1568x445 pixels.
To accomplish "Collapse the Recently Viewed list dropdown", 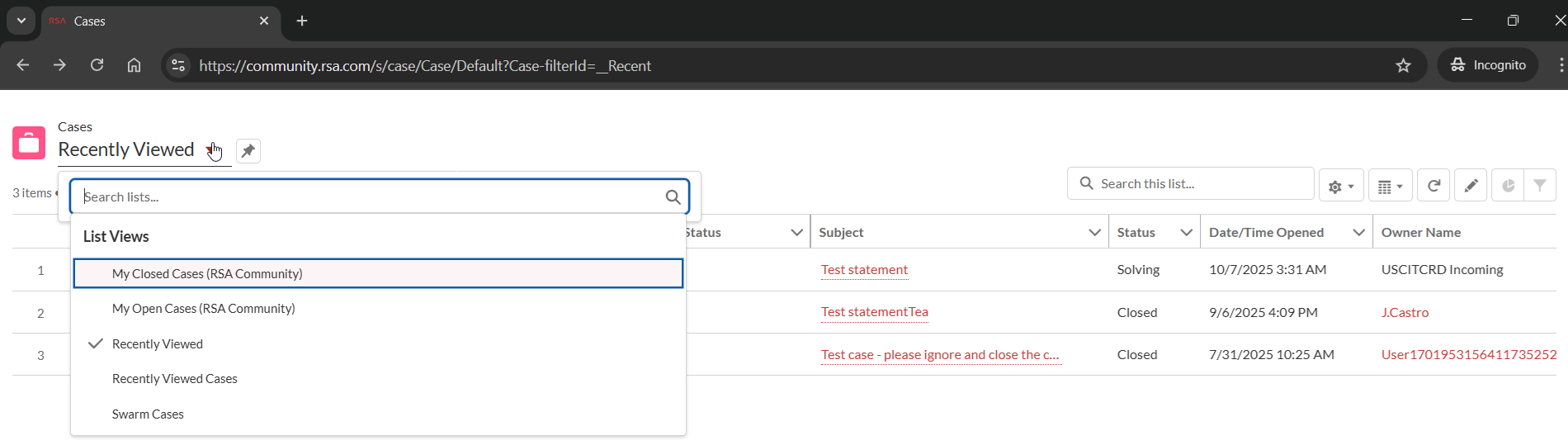I will pyautogui.click(x=211, y=150).
